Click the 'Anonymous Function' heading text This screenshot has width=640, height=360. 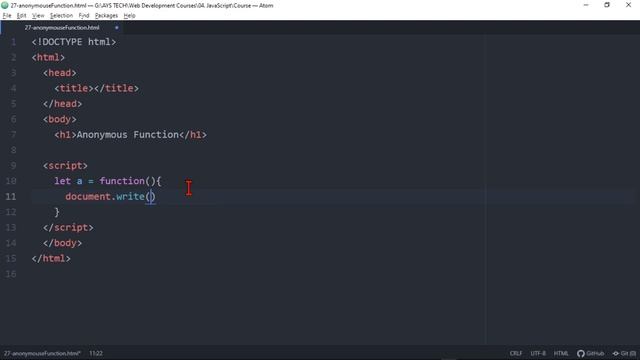click(127, 135)
